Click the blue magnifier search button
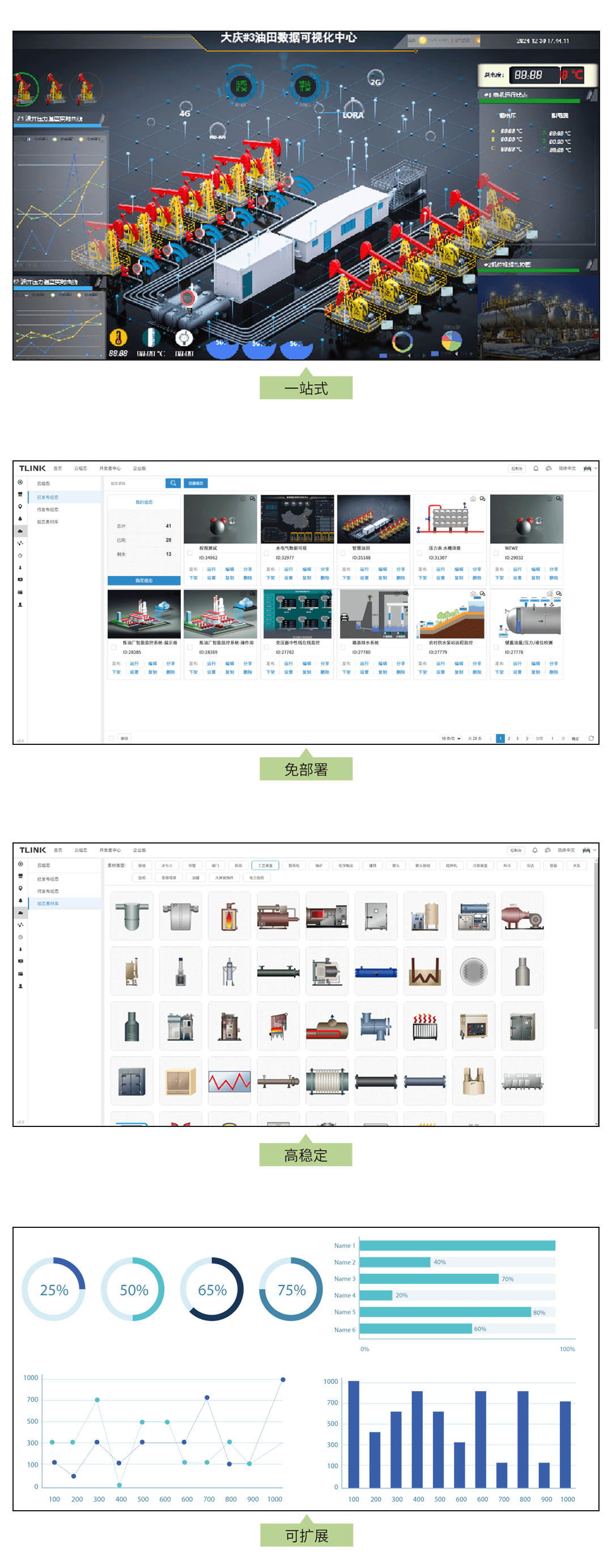The height and width of the screenshot is (1568, 612). coord(173,484)
